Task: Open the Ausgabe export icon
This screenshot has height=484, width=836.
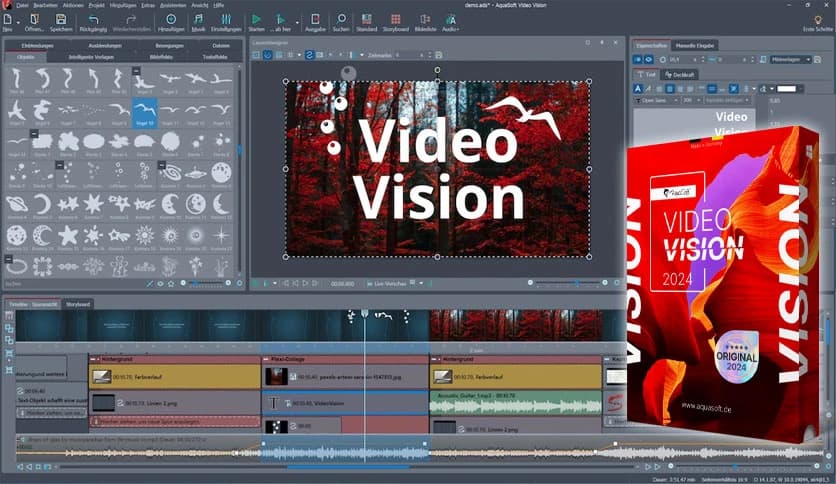Action: 315,19
